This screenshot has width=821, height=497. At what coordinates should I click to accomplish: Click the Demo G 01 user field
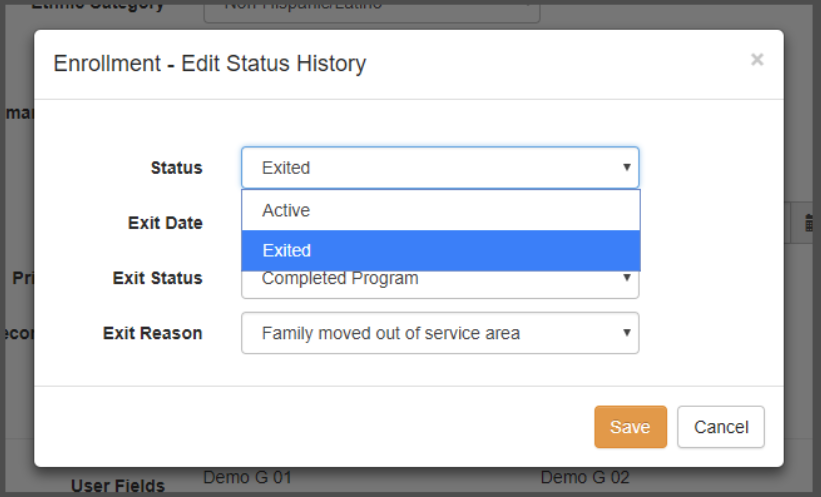pyautogui.click(x=247, y=477)
